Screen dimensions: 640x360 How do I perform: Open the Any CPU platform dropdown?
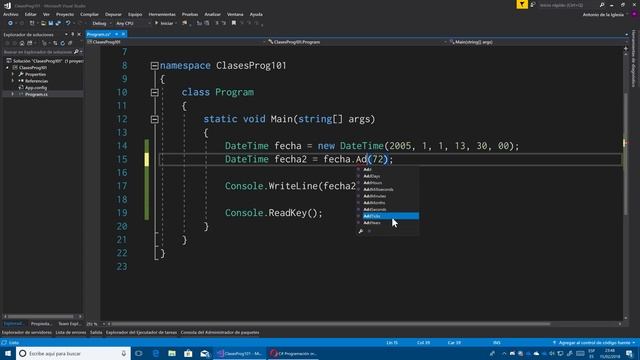click(x=133, y=23)
